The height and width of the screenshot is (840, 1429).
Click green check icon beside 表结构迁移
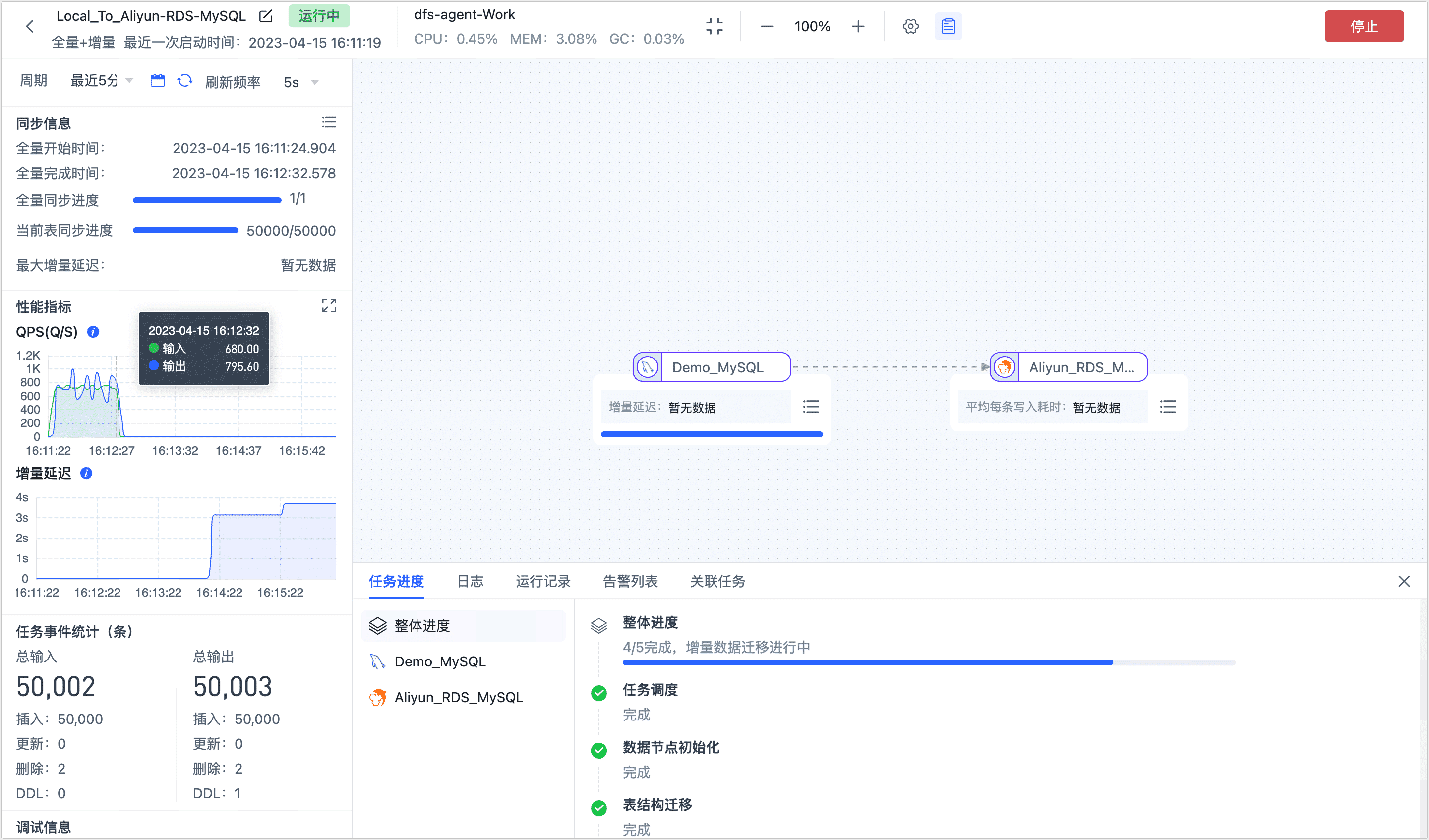599,808
